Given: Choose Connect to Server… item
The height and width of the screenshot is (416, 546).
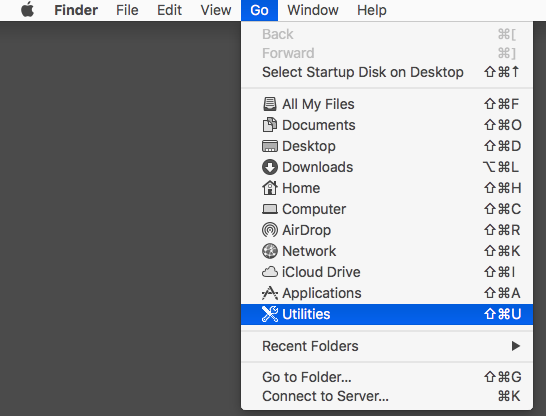Looking at the screenshot, I should click(387, 396).
